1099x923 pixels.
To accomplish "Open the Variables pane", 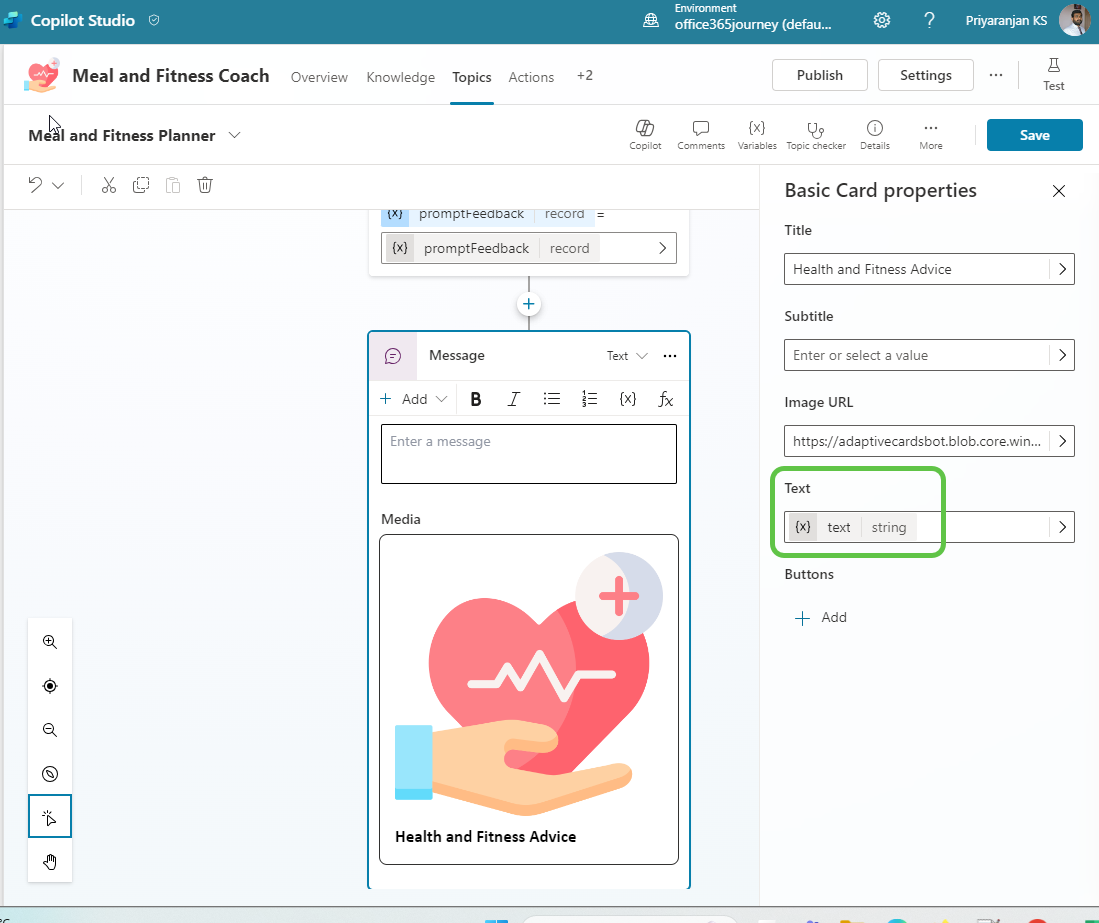I will click(757, 134).
